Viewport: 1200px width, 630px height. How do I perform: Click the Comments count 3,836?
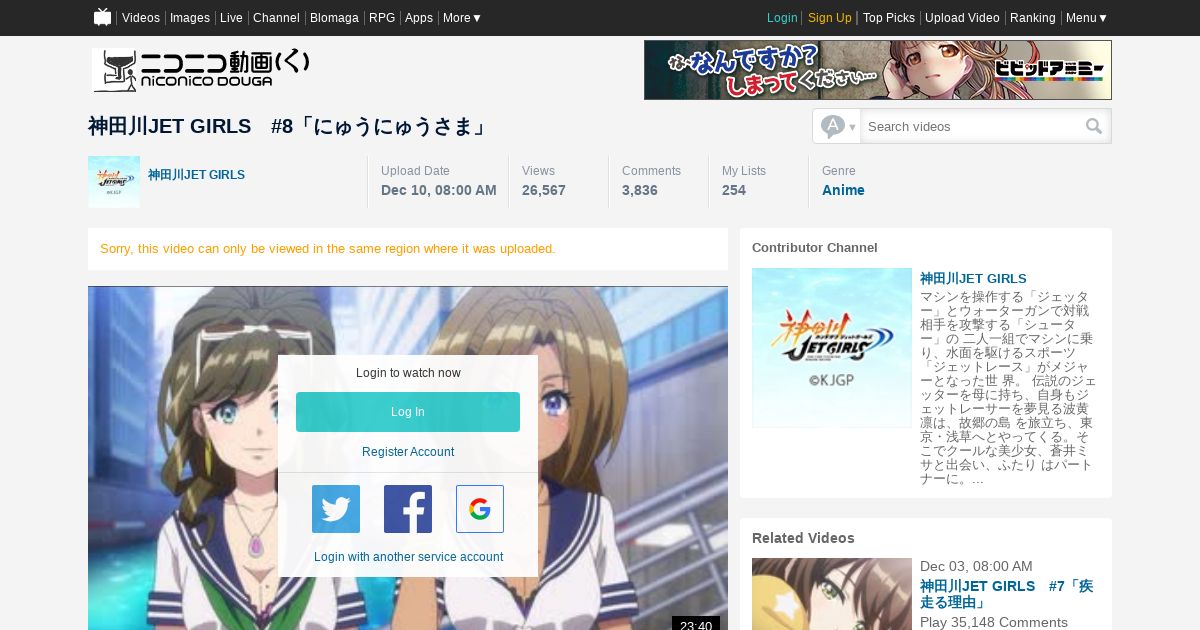[x=640, y=190]
